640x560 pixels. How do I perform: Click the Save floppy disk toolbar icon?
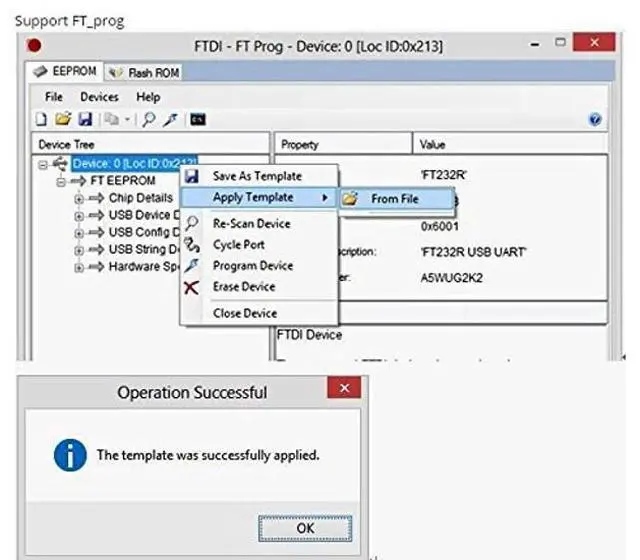click(84, 120)
